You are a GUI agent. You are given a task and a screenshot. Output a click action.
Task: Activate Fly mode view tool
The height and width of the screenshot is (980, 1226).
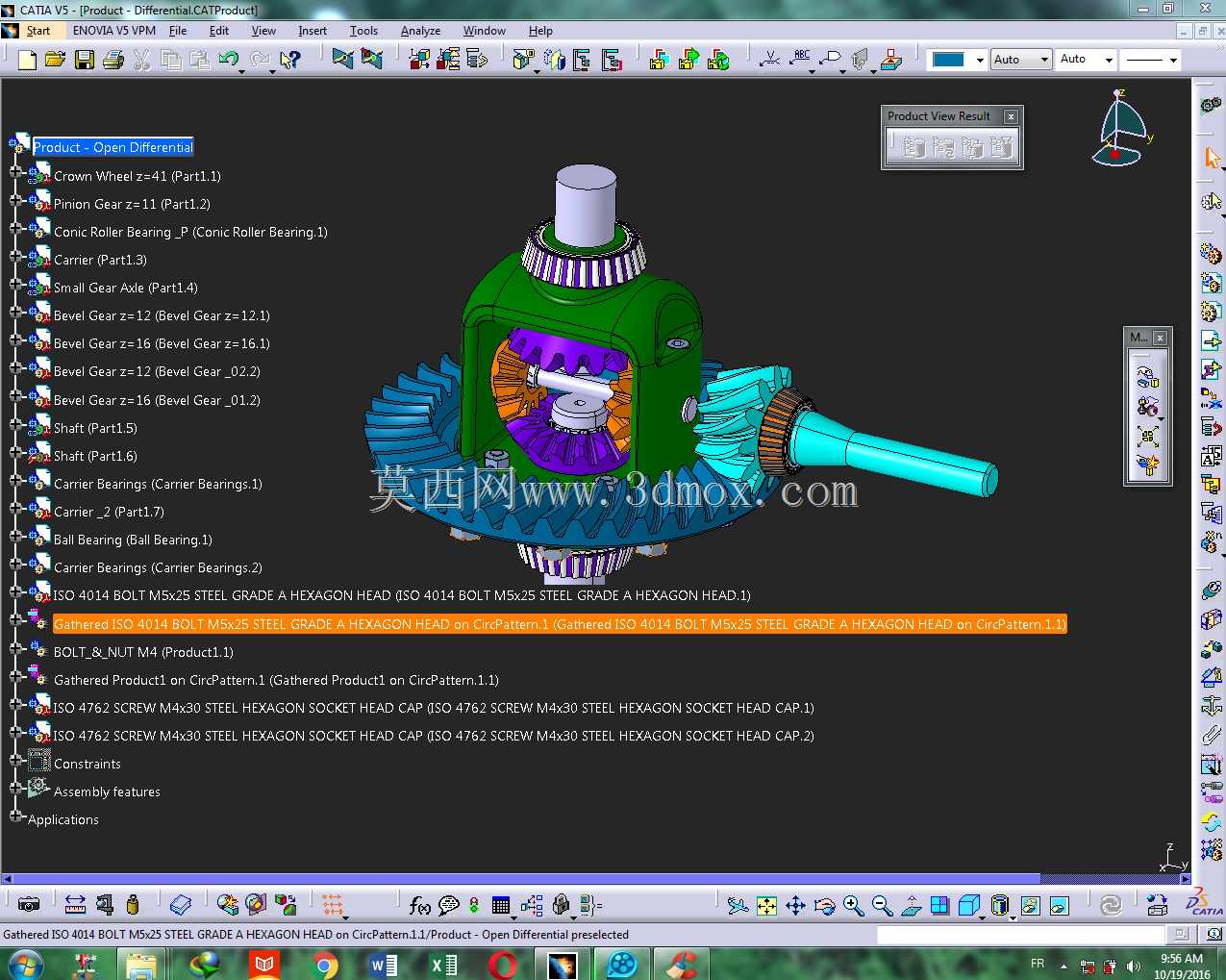[x=738, y=906]
